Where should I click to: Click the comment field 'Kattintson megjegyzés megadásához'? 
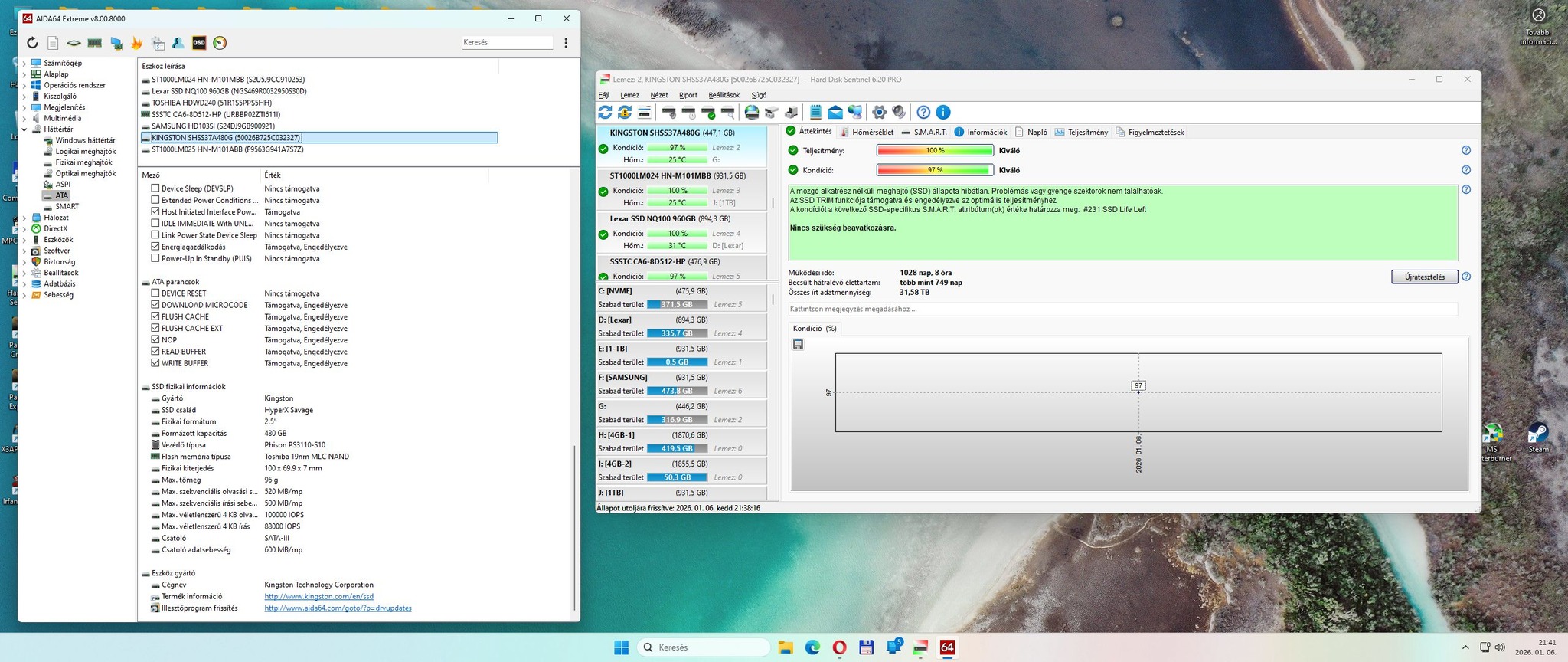(1122, 309)
